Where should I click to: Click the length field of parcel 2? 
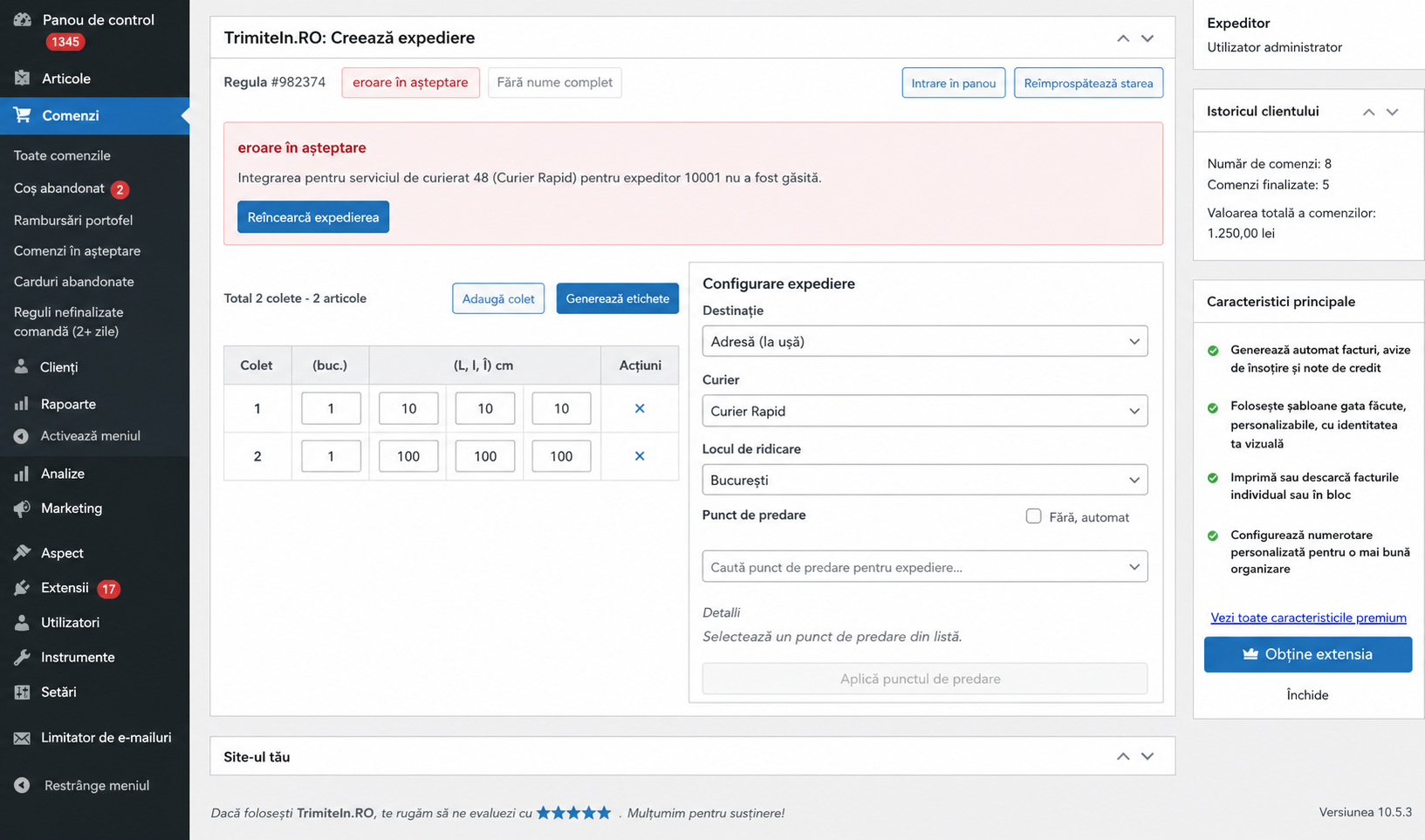point(408,456)
